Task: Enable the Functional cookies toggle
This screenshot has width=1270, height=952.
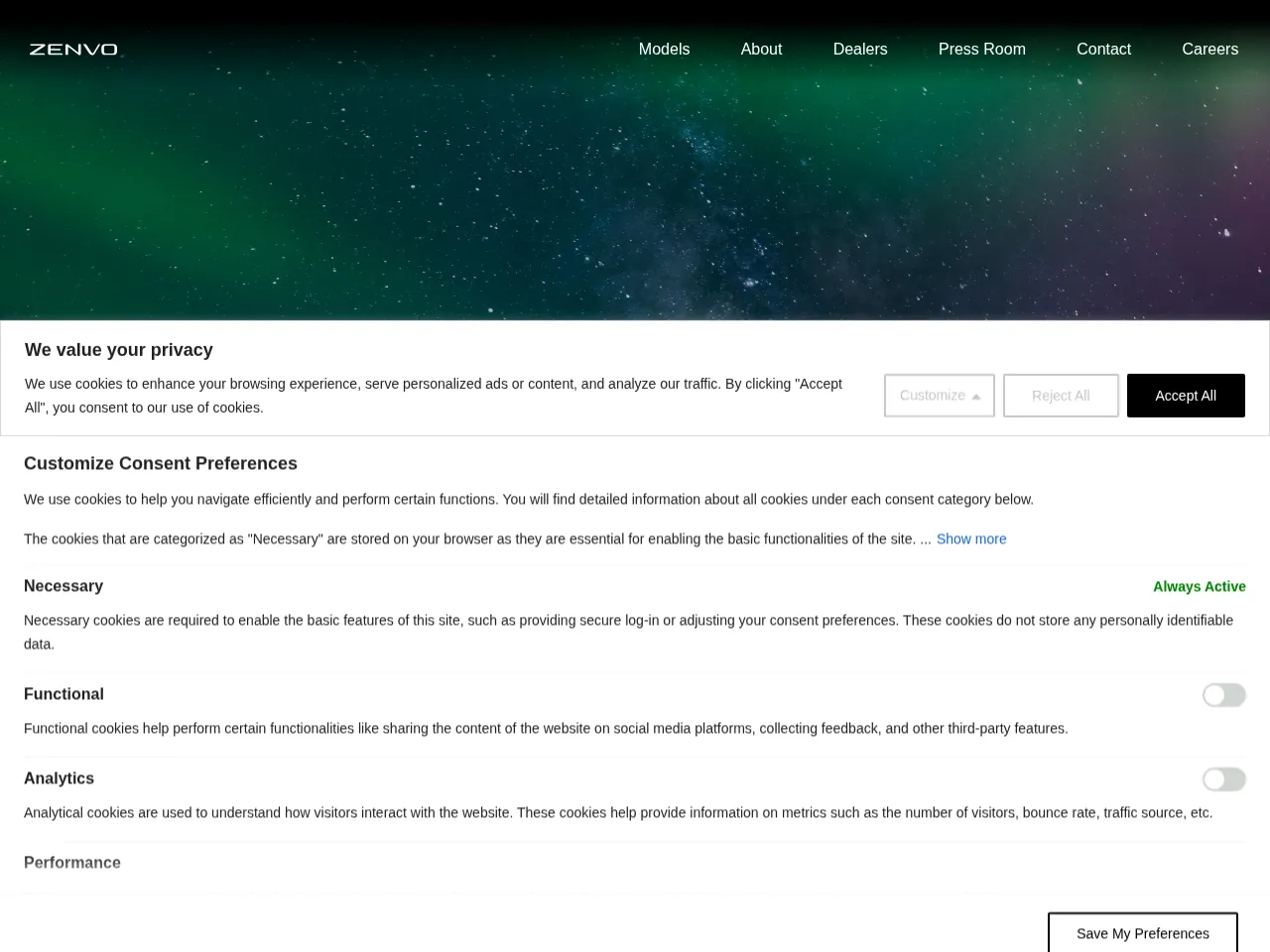Action: (x=1223, y=695)
